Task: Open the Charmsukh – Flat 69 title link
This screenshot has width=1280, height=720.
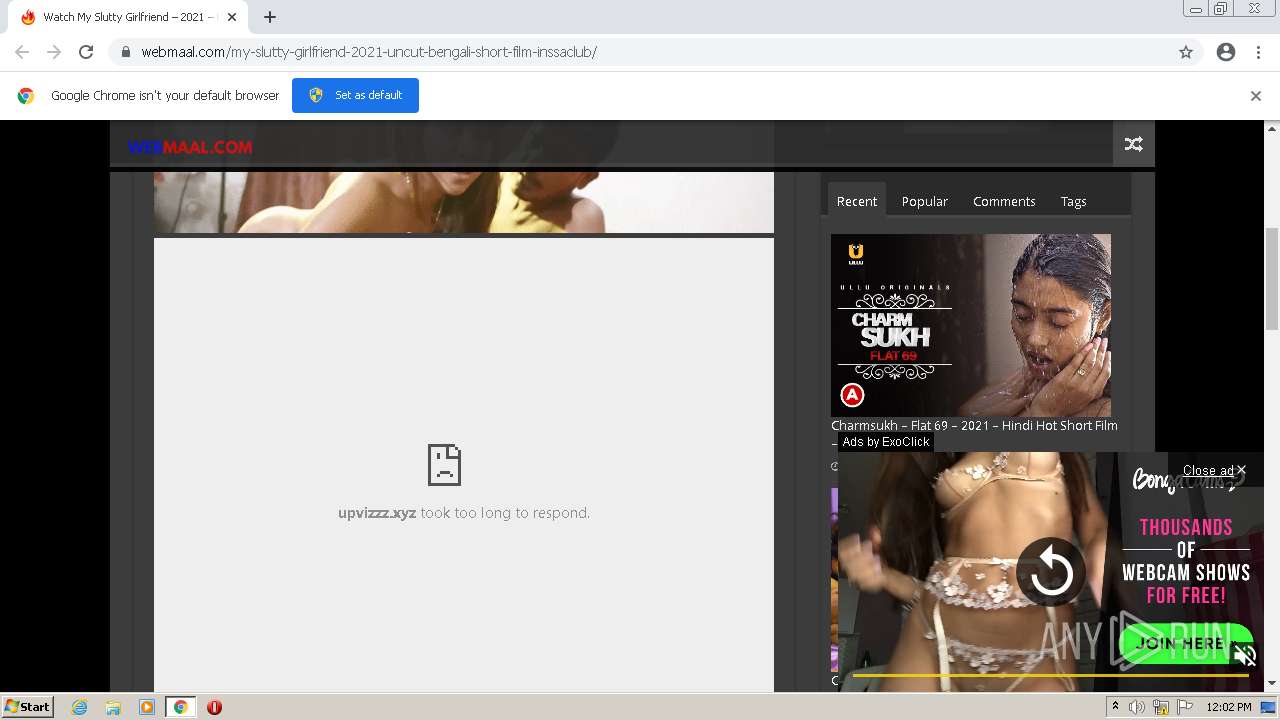Action: pyautogui.click(x=974, y=426)
